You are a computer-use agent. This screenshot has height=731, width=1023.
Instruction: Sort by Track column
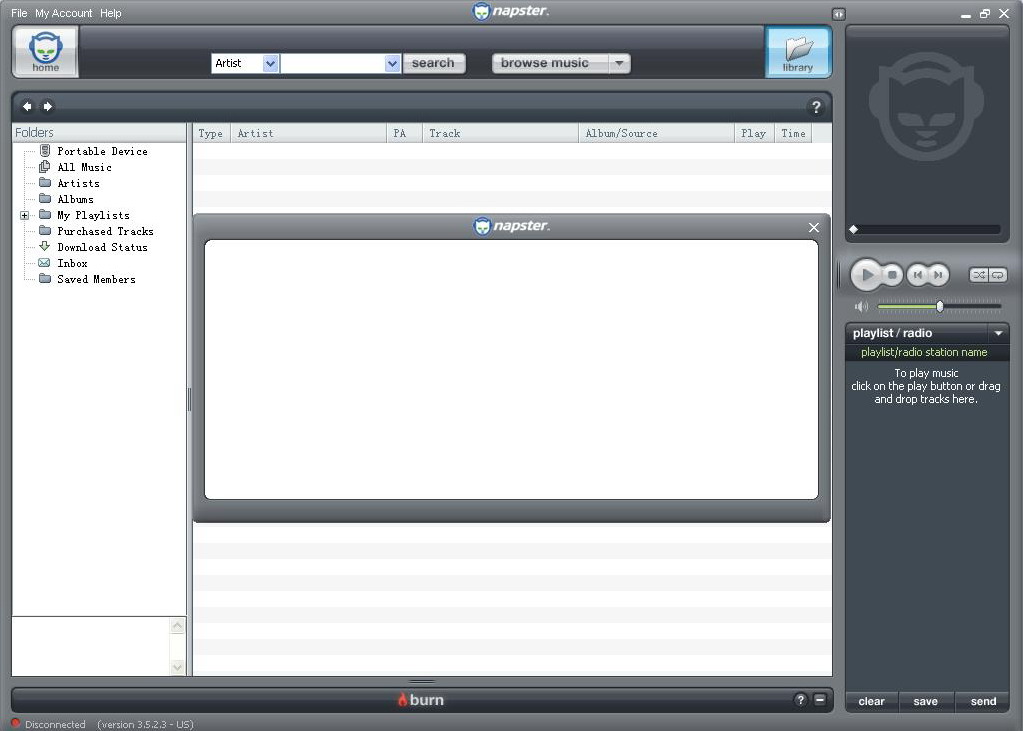tap(500, 133)
